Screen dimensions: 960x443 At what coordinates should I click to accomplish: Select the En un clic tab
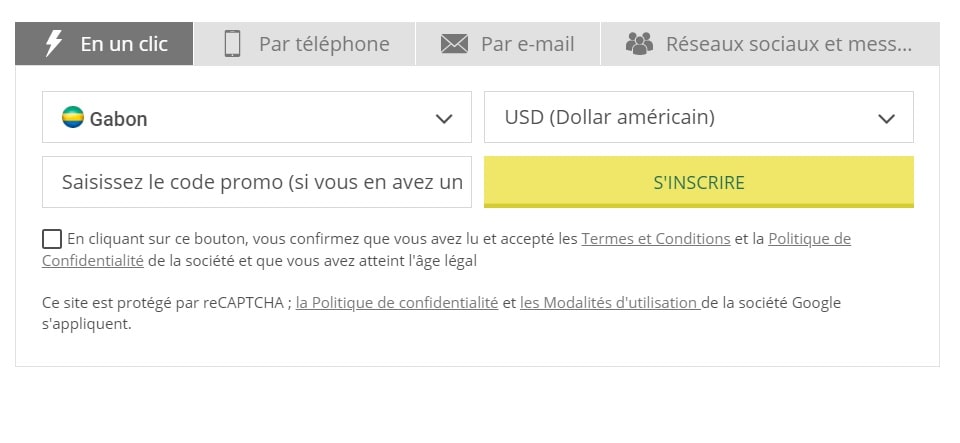[x=104, y=43]
